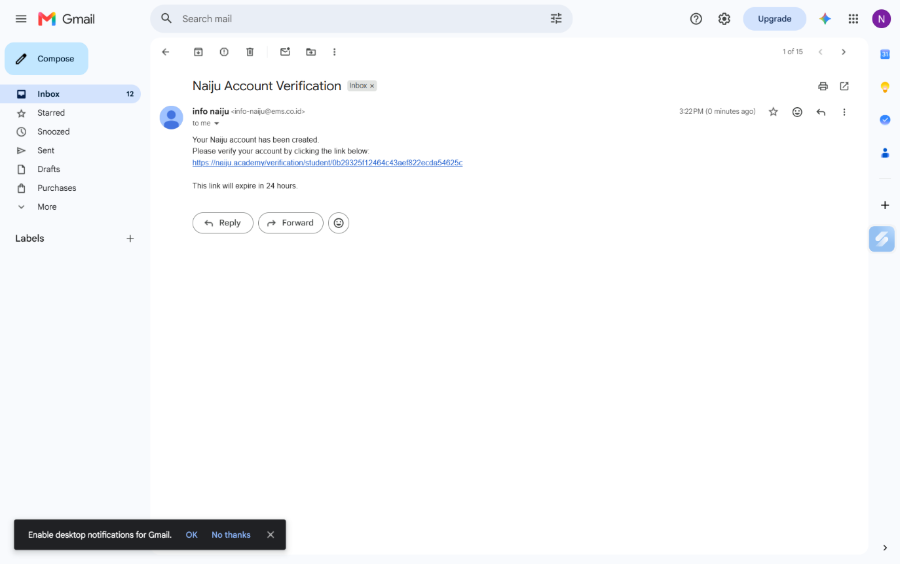Image resolution: width=900 pixels, height=564 pixels.
Task: Open message More options menu
Action: coord(844,112)
